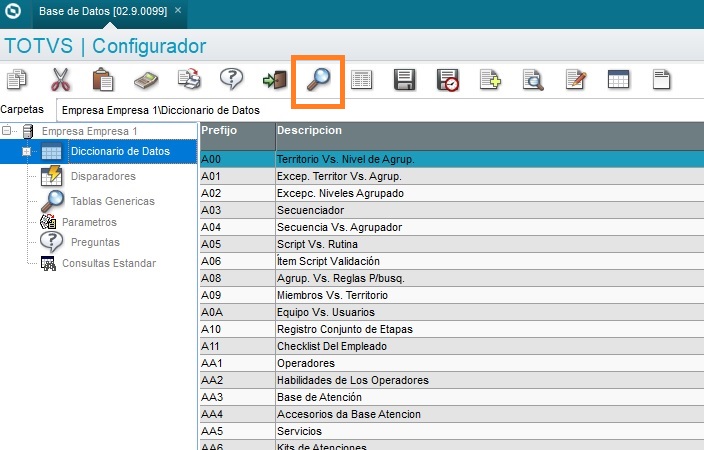Viewport: 704px width, 450px height.
Task: Open the calculator tool icon
Action: (146, 80)
